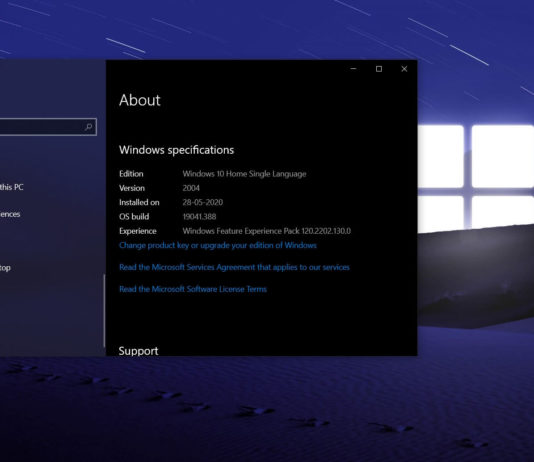The image size is (534, 462).
Task: Open the Microsoft Services Agreement link
Action: click(x=234, y=267)
